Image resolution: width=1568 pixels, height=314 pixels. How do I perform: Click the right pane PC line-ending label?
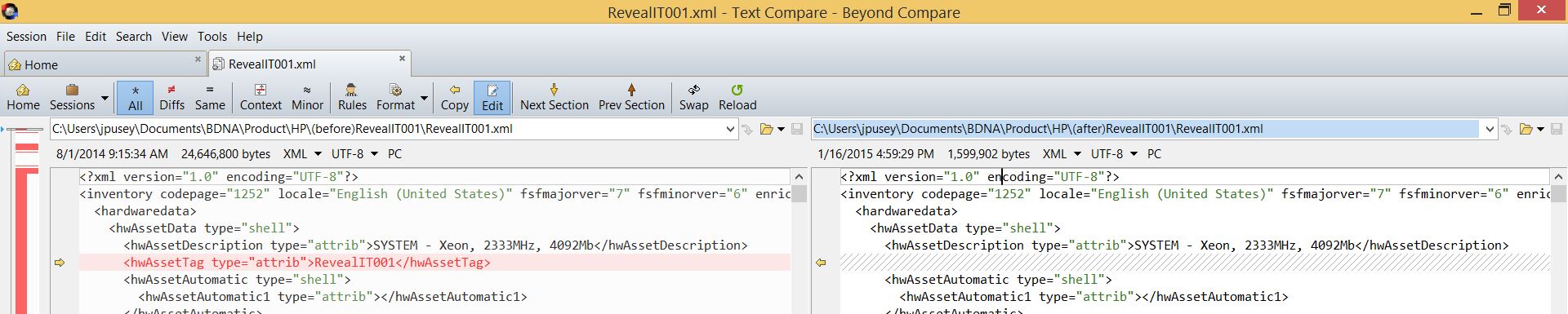pyautogui.click(x=1154, y=153)
